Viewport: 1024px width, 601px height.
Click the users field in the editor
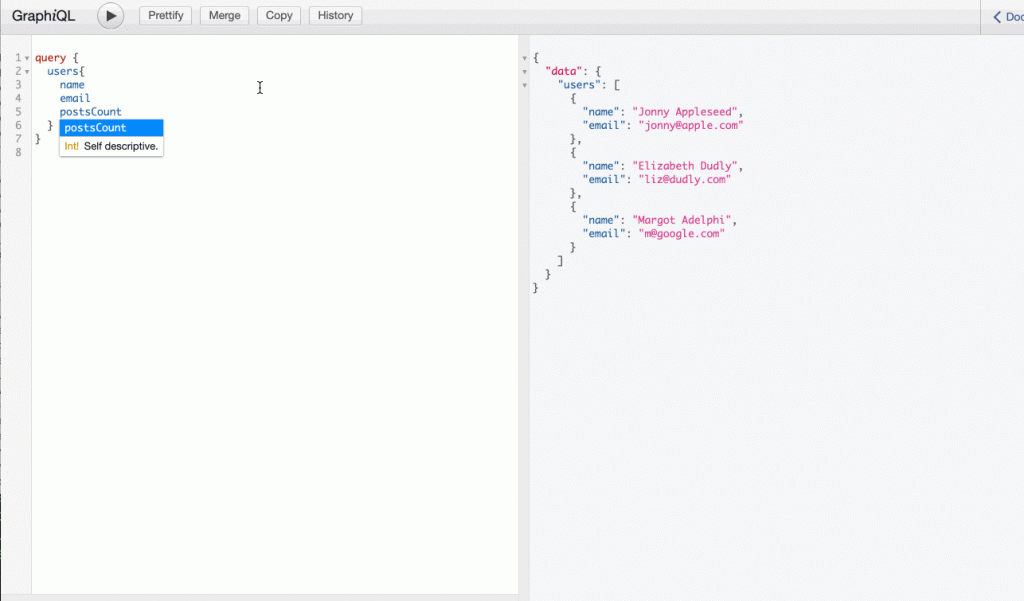point(63,71)
